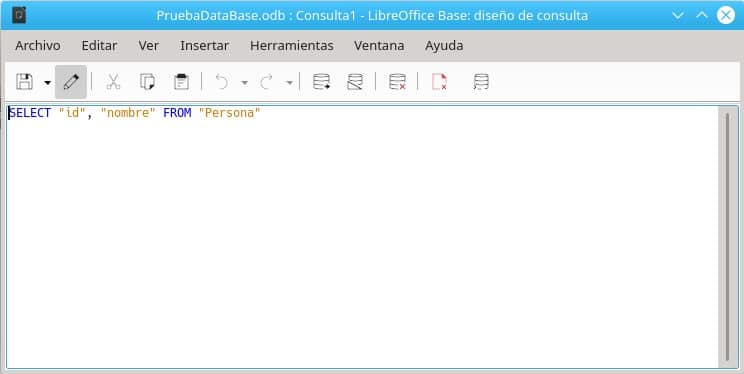Open the Save dropdown arrow
This screenshot has height=374, width=744.
point(47,83)
